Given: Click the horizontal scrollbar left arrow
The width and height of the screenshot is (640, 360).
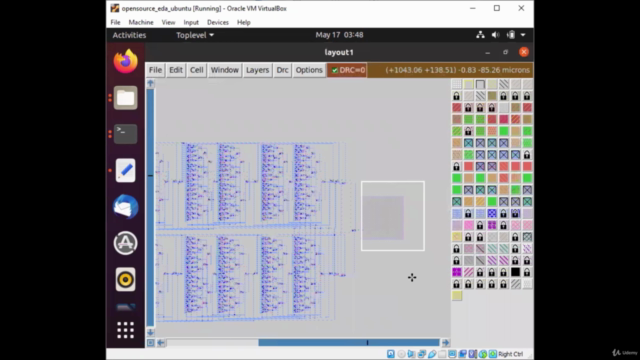Looking at the screenshot, I should click(161, 342).
